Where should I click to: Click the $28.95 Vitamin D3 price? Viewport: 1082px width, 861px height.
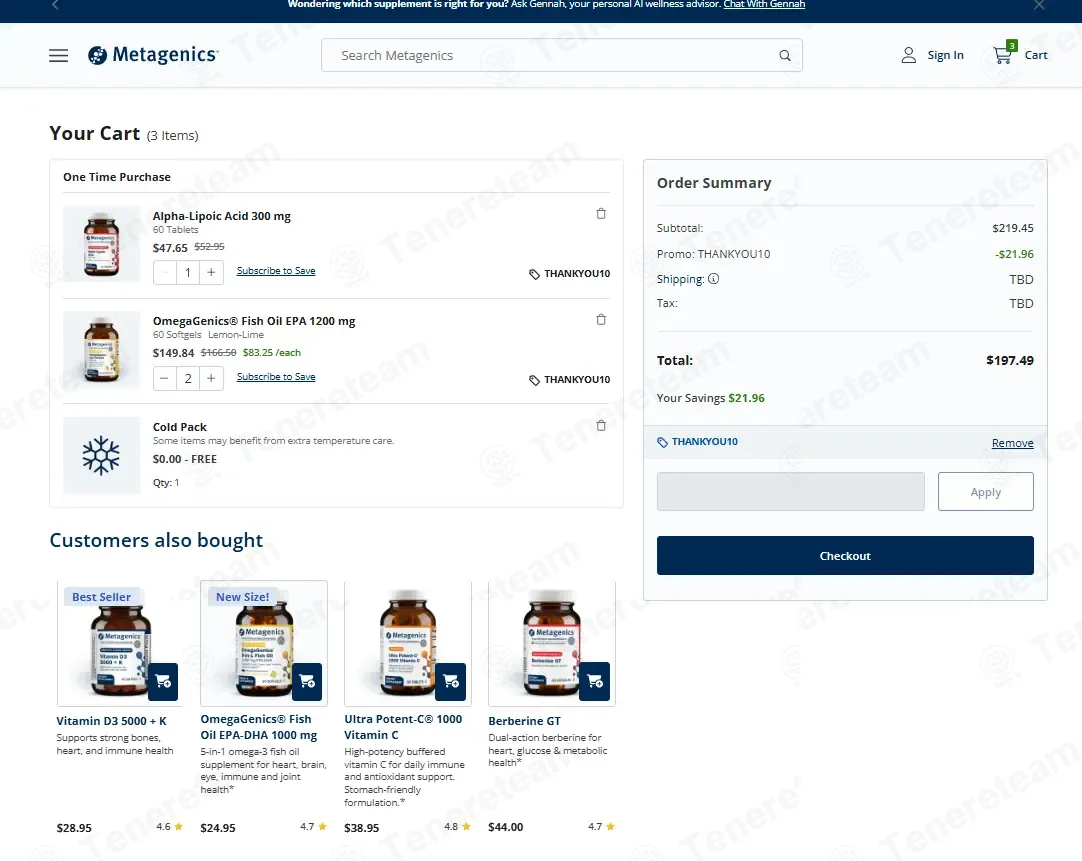pos(74,828)
